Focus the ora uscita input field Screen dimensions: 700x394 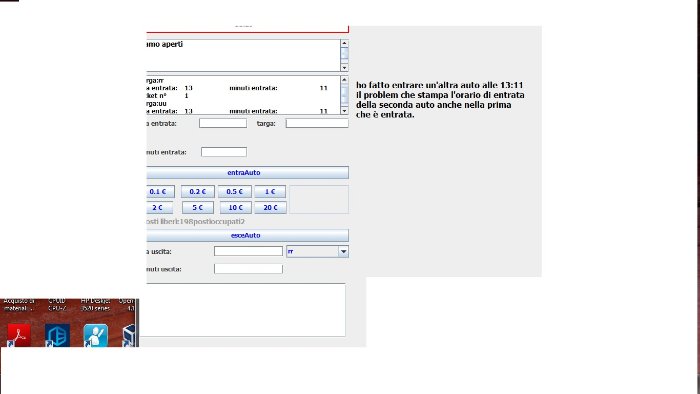click(x=248, y=251)
